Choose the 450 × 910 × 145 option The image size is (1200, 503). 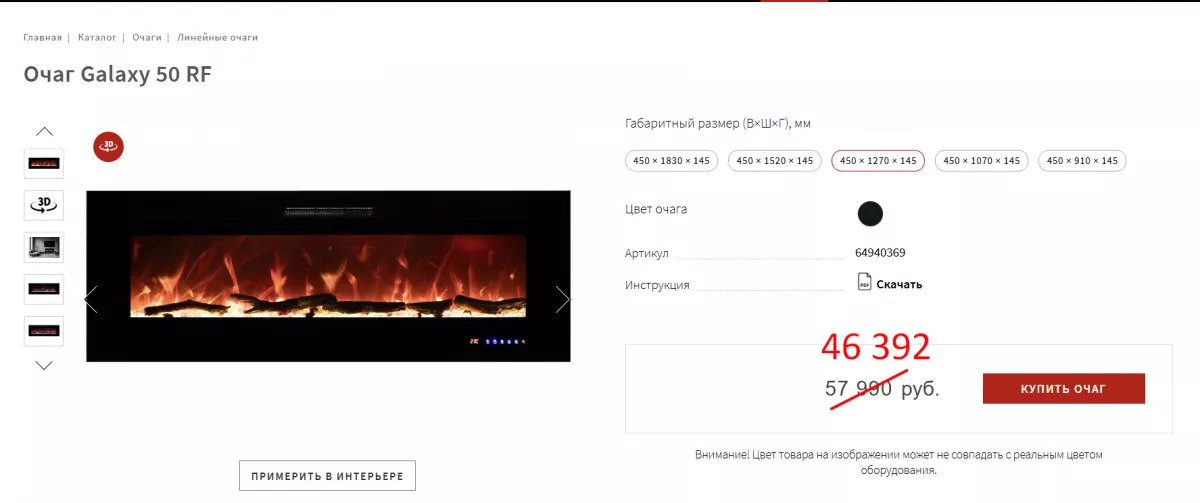[x=1082, y=160]
